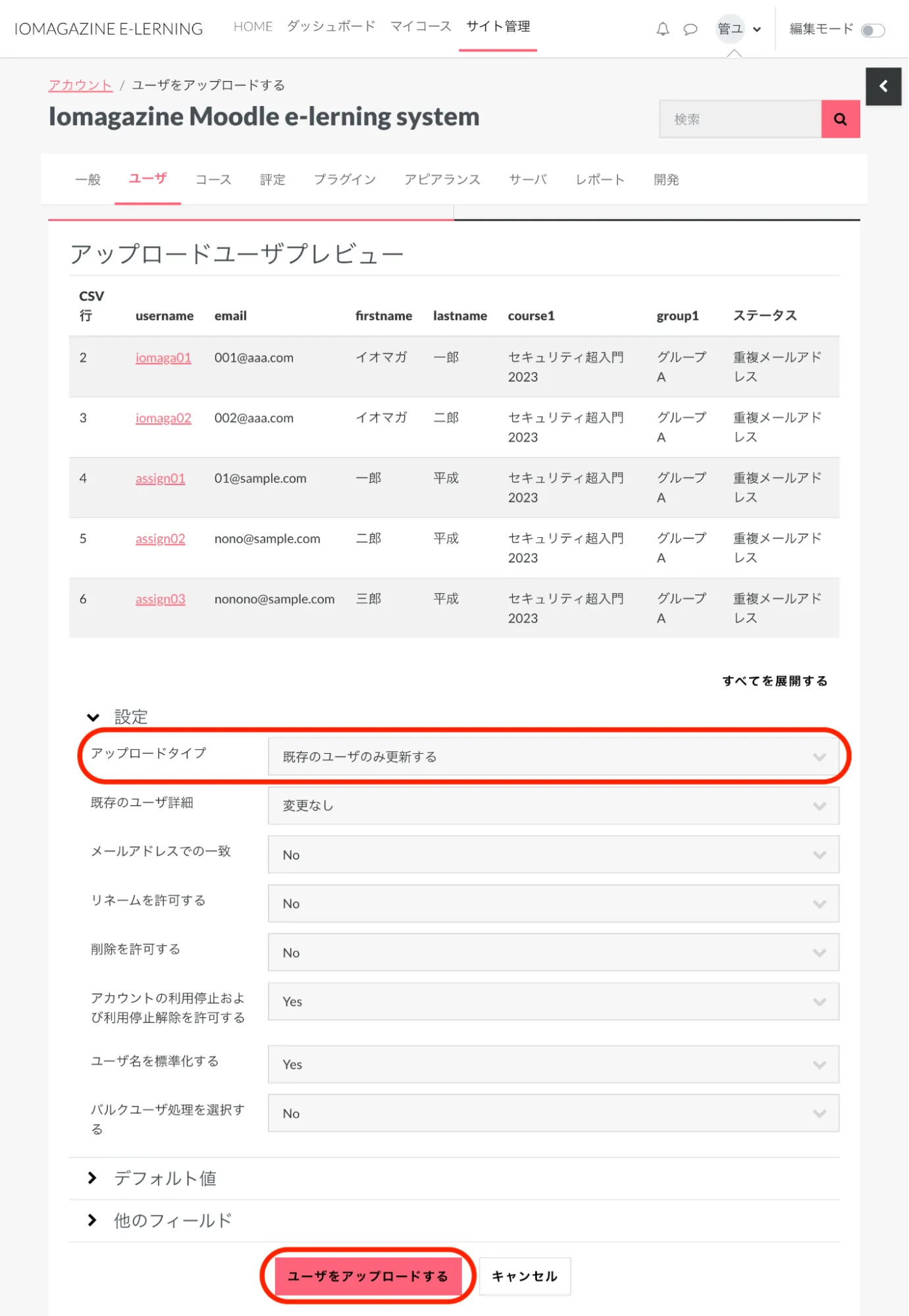Toggle the edit mode switch
The width and height of the screenshot is (909, 1316).
click(873, 30)
